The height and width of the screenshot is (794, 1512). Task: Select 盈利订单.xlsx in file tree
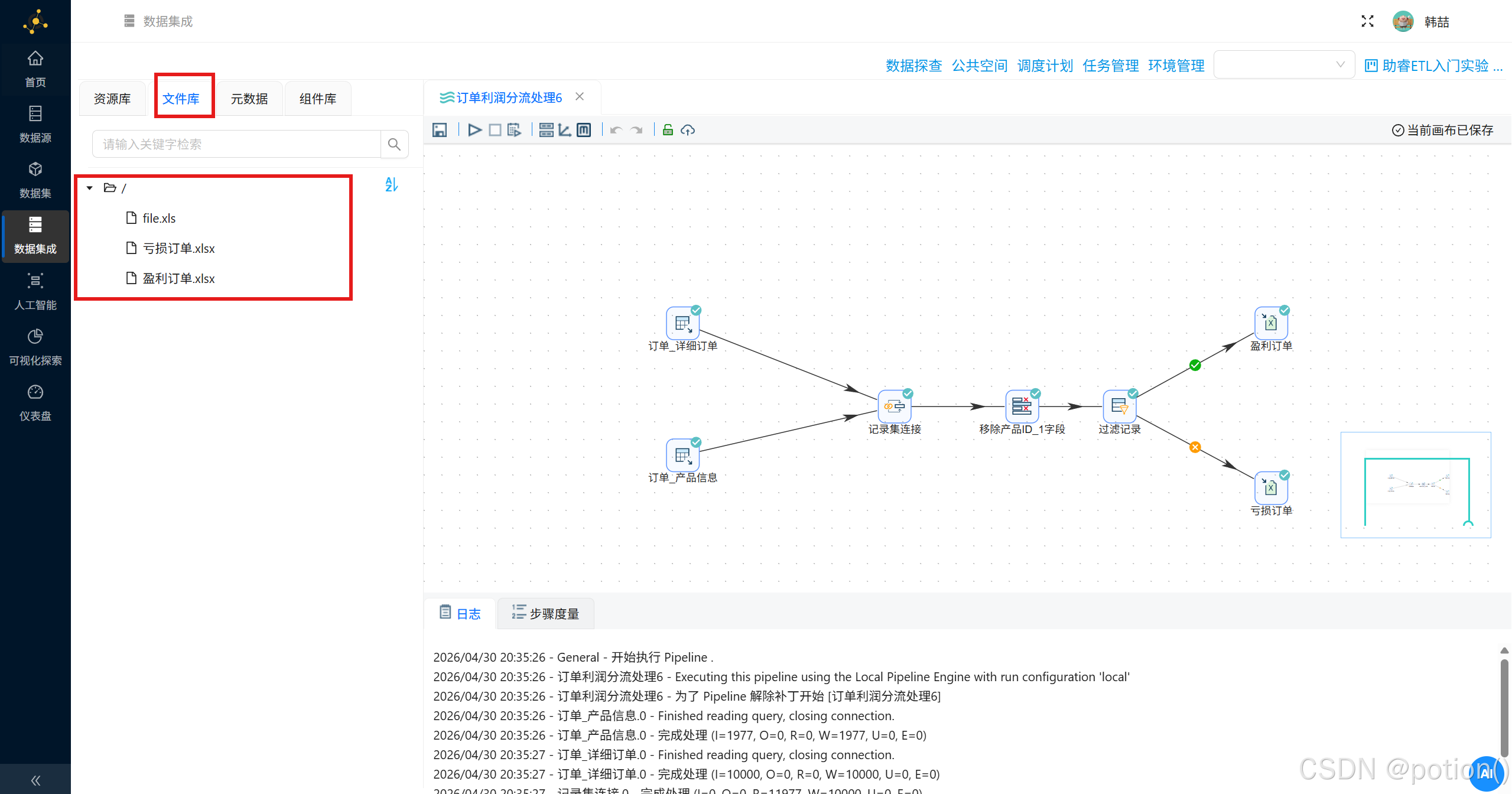[x=178, y=278]
